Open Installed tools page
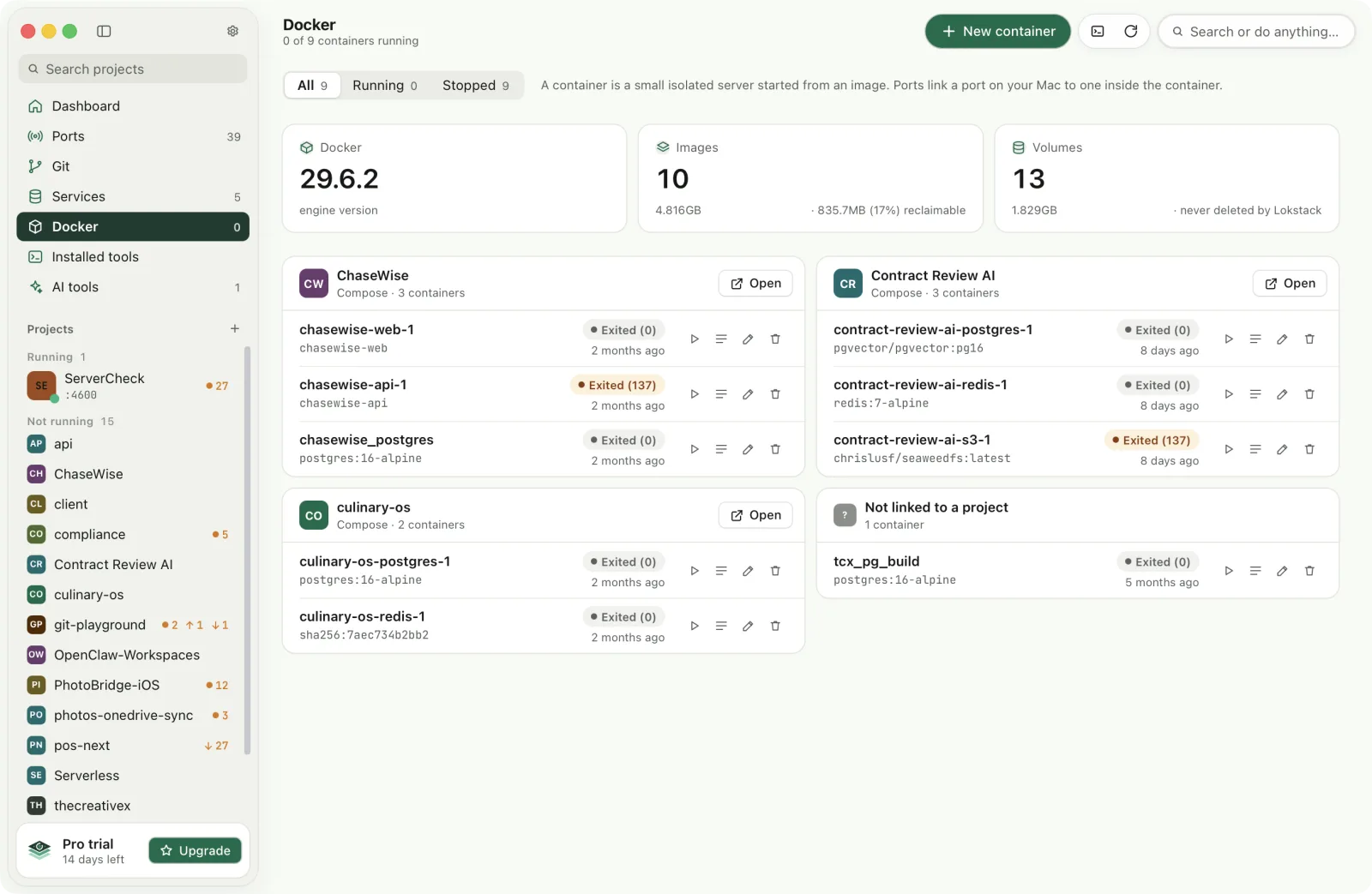 (x=133, y=257)
